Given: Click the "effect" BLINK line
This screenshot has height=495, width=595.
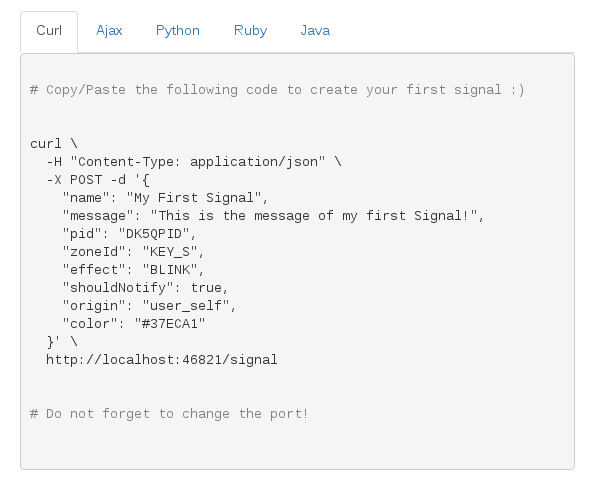Looking at the screenshot, I should coord(133,270).
